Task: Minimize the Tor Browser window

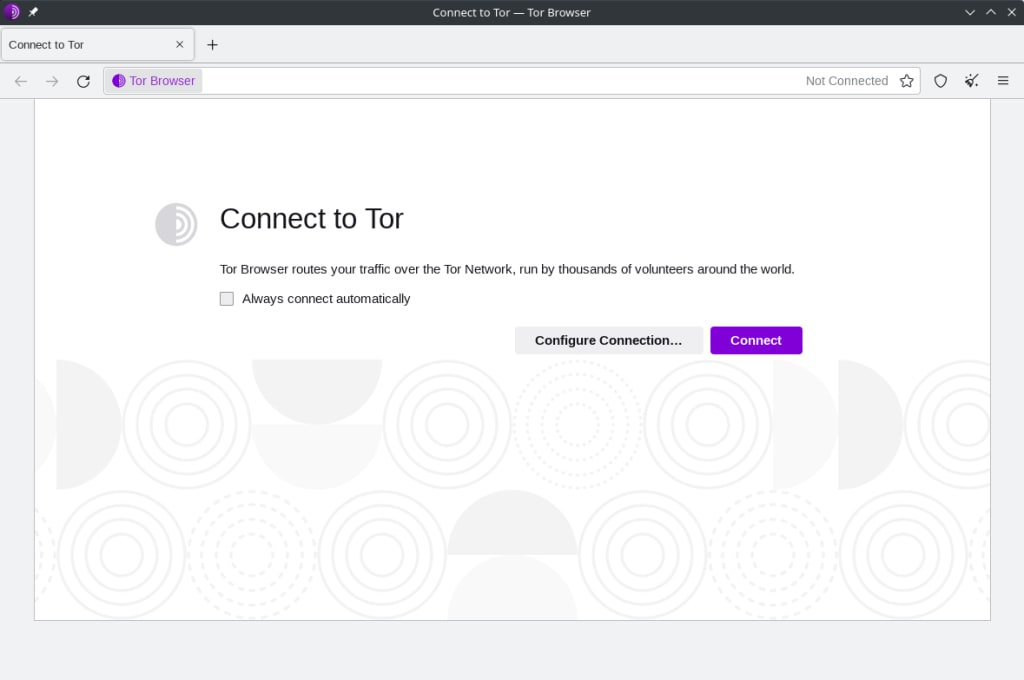Action: pyautogui.click(x=970, y=12)
